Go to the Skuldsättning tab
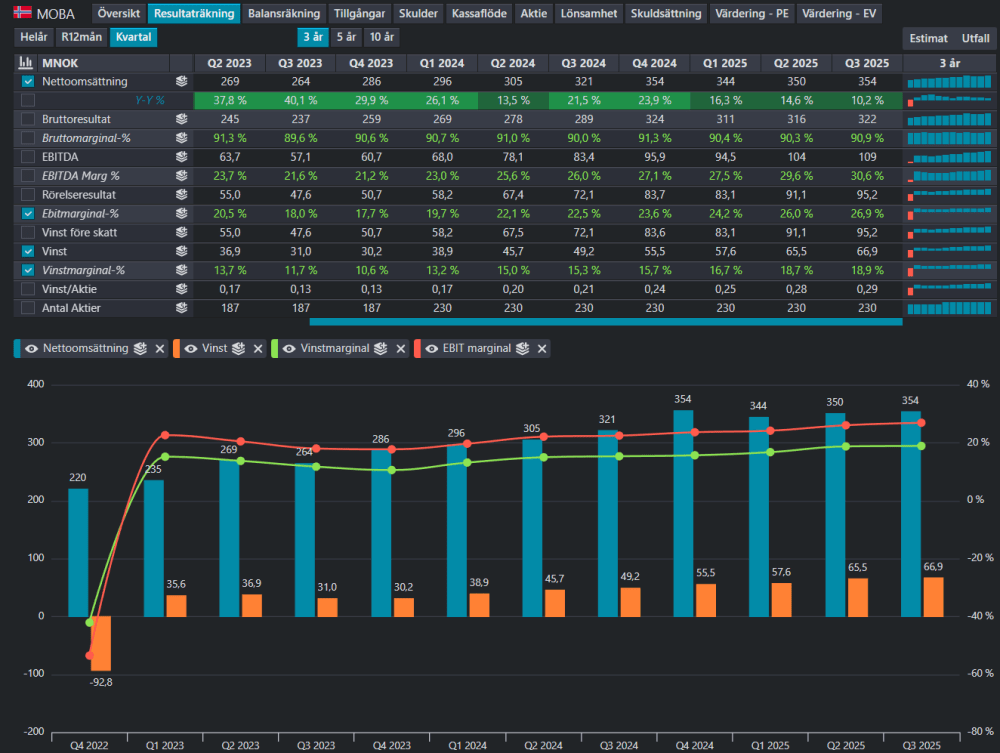This screenshot has width=1000, height=753. point(666,13)
